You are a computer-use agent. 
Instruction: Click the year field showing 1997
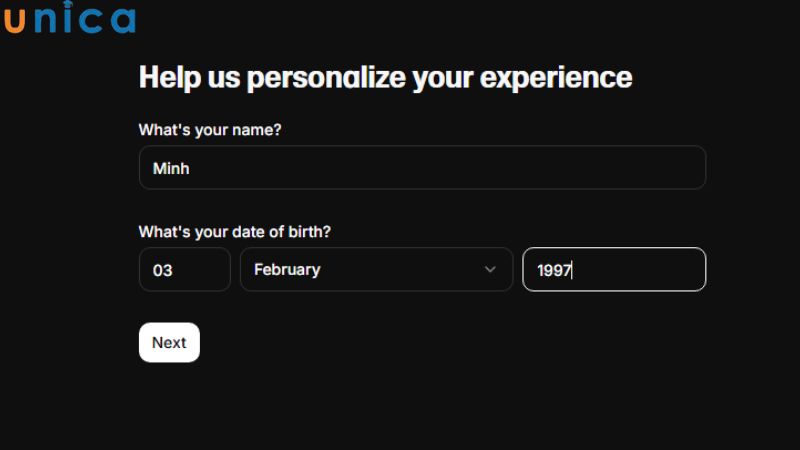614,270
